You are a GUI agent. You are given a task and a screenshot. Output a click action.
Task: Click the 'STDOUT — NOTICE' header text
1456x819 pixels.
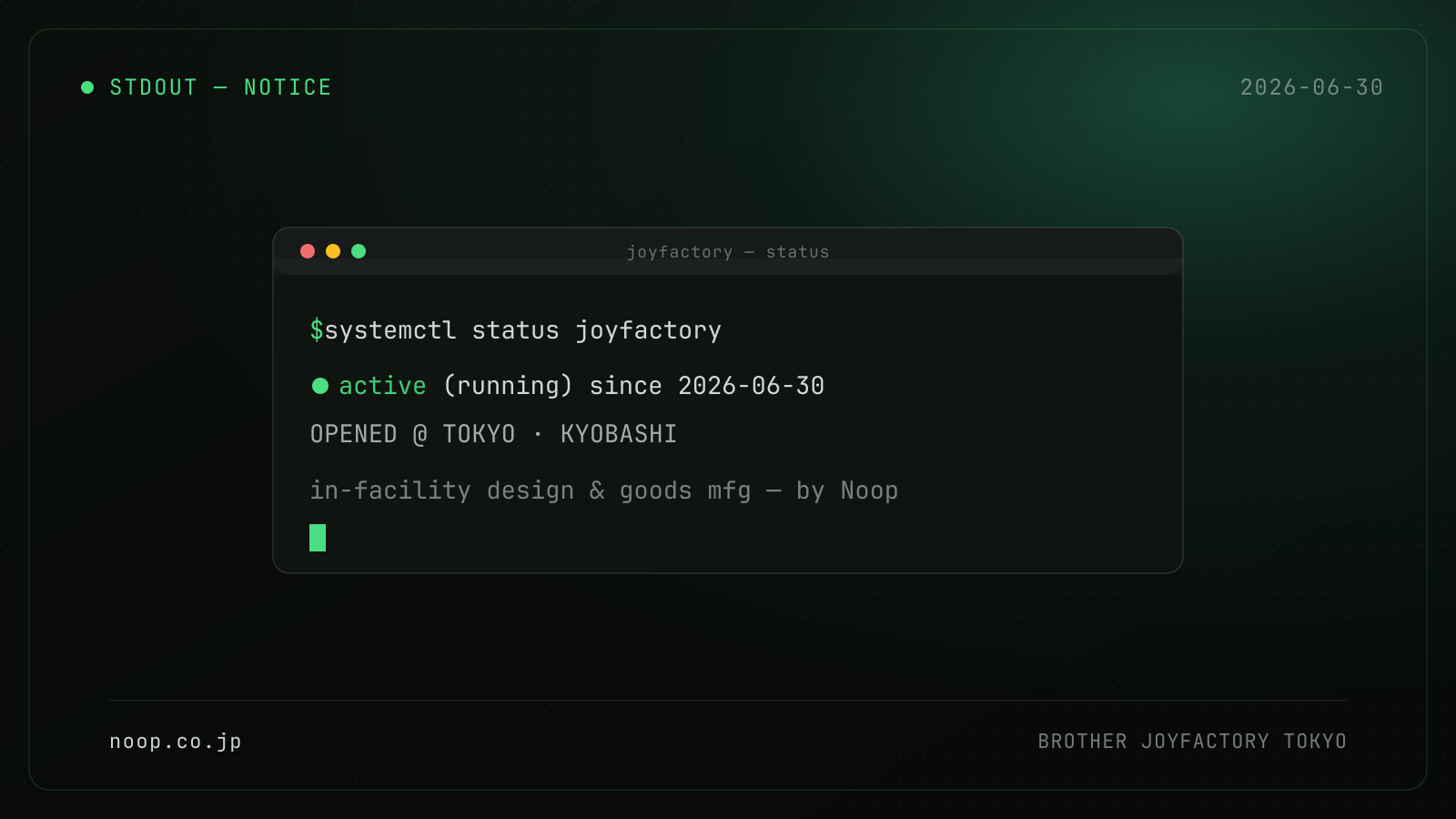pos(220,87)
